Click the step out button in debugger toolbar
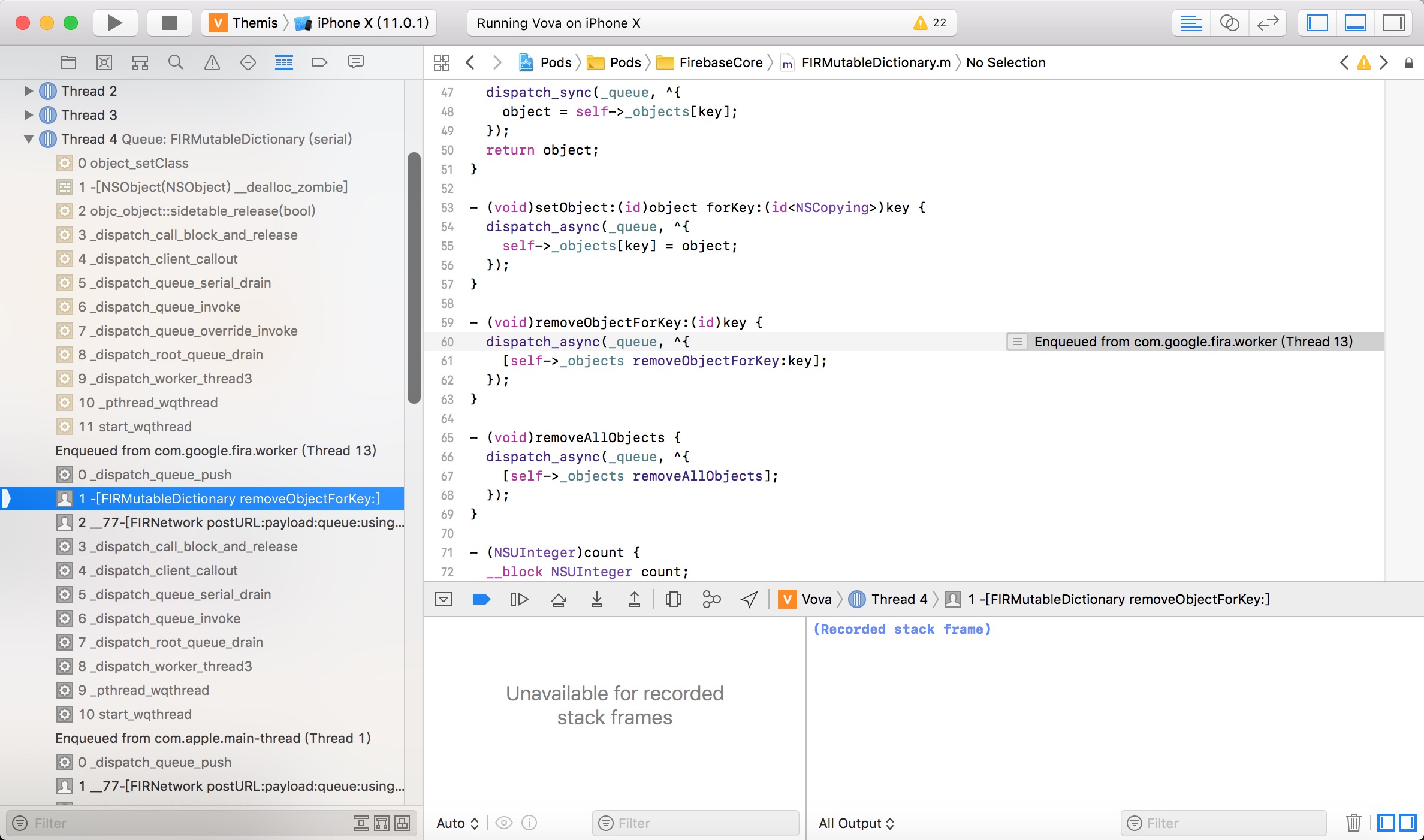The image size is (1424, 840). click(x=634, y=599)
